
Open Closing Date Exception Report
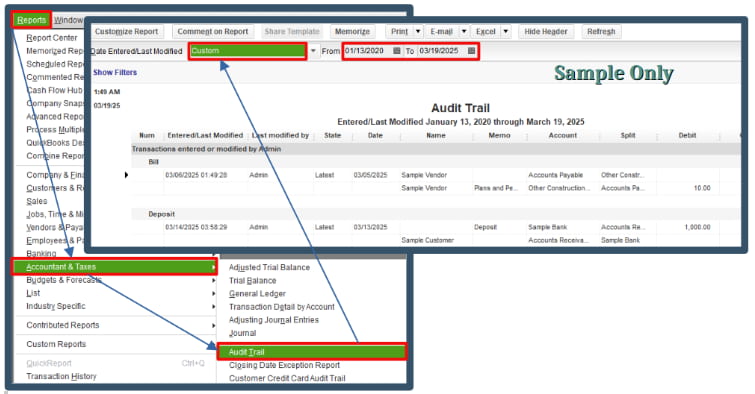[284, 365]
